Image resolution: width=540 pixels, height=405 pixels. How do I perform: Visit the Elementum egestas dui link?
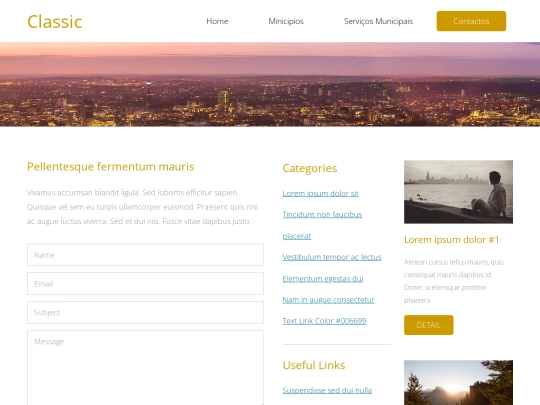tap(323, 279)
